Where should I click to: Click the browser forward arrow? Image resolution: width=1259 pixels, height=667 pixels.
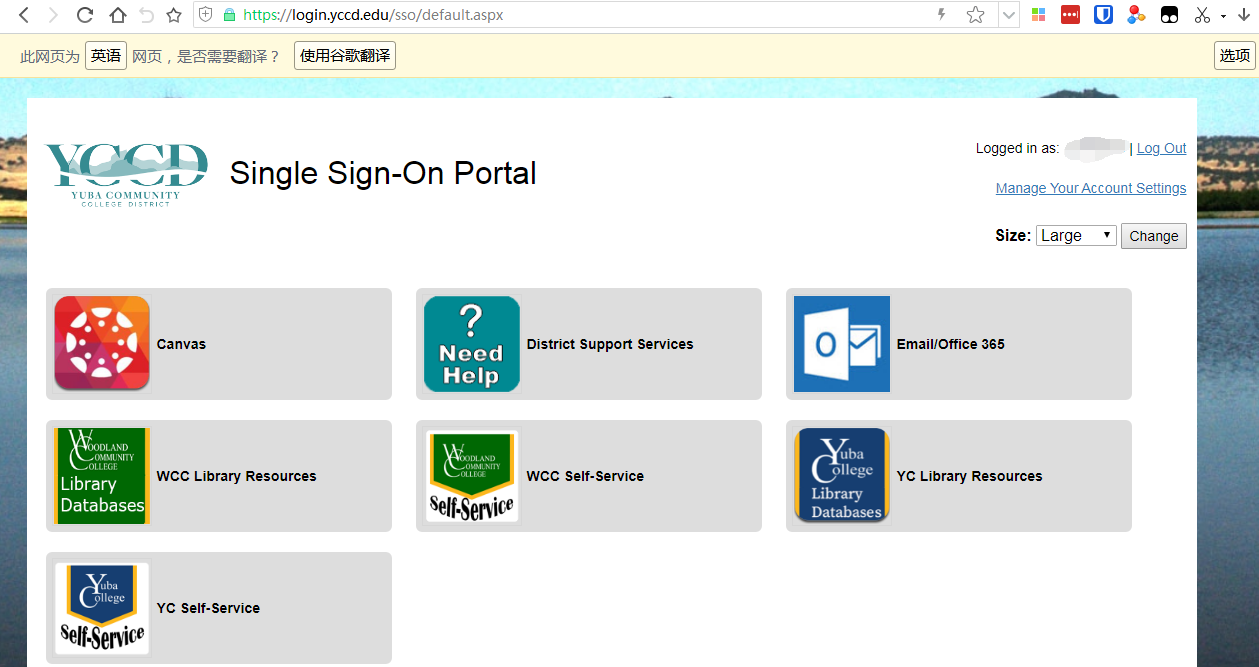[54, 15]
